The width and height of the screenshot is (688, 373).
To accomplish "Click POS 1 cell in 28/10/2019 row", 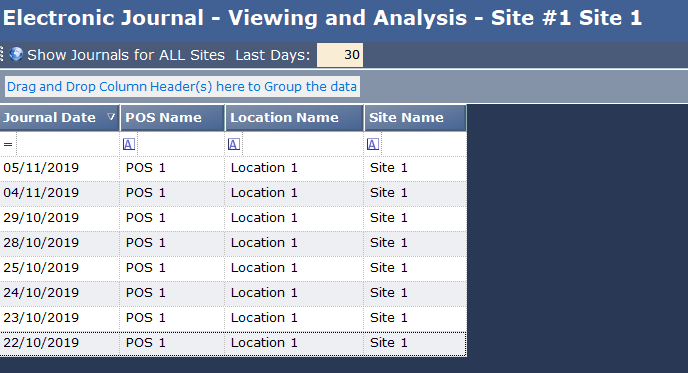I will pos(172,243).
